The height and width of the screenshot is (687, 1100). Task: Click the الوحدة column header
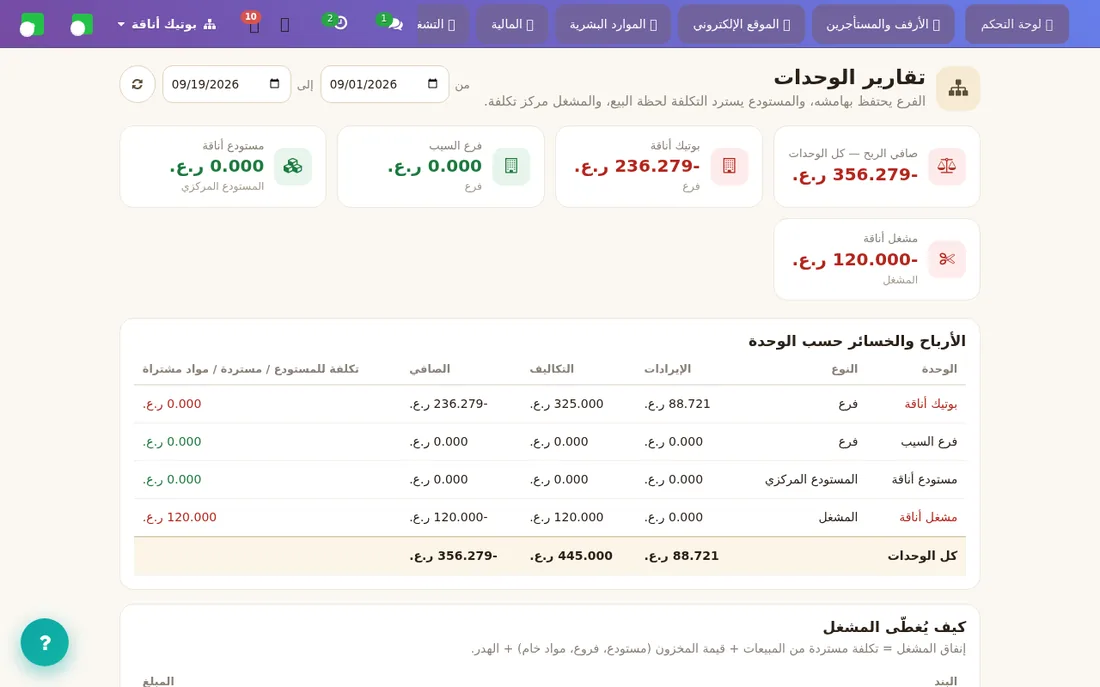[x=939, y=369]
